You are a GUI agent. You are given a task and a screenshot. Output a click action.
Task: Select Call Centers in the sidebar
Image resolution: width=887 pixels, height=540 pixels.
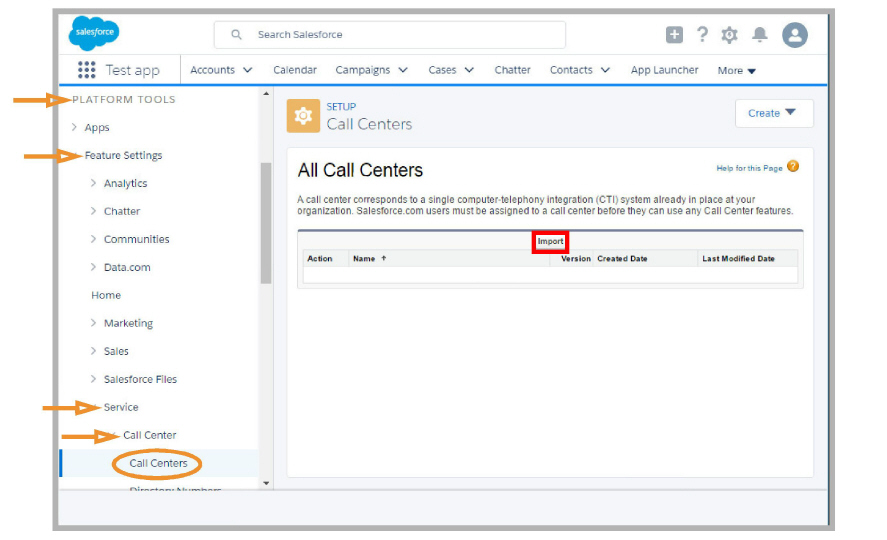[158, 463]
